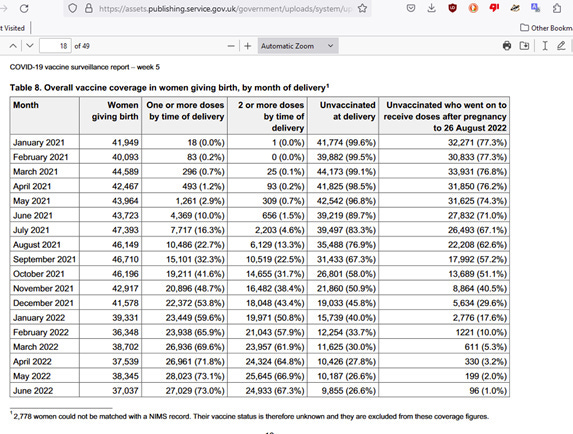Select the PDF add-text tool icon
Image resolution: width=573 pixels, height=434 pixels.
(545, 46)
